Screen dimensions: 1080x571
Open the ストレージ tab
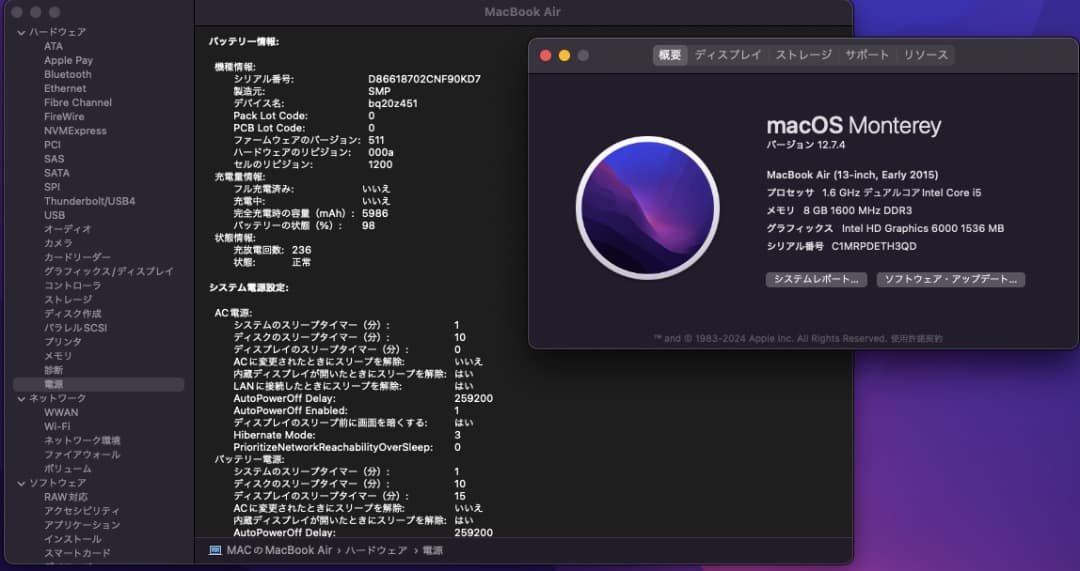tap(804, 55)
